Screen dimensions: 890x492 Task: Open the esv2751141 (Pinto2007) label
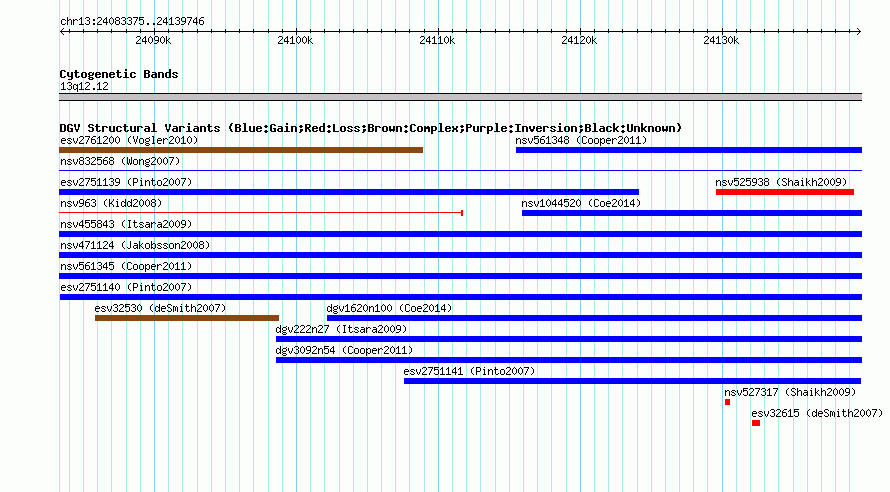469,371
